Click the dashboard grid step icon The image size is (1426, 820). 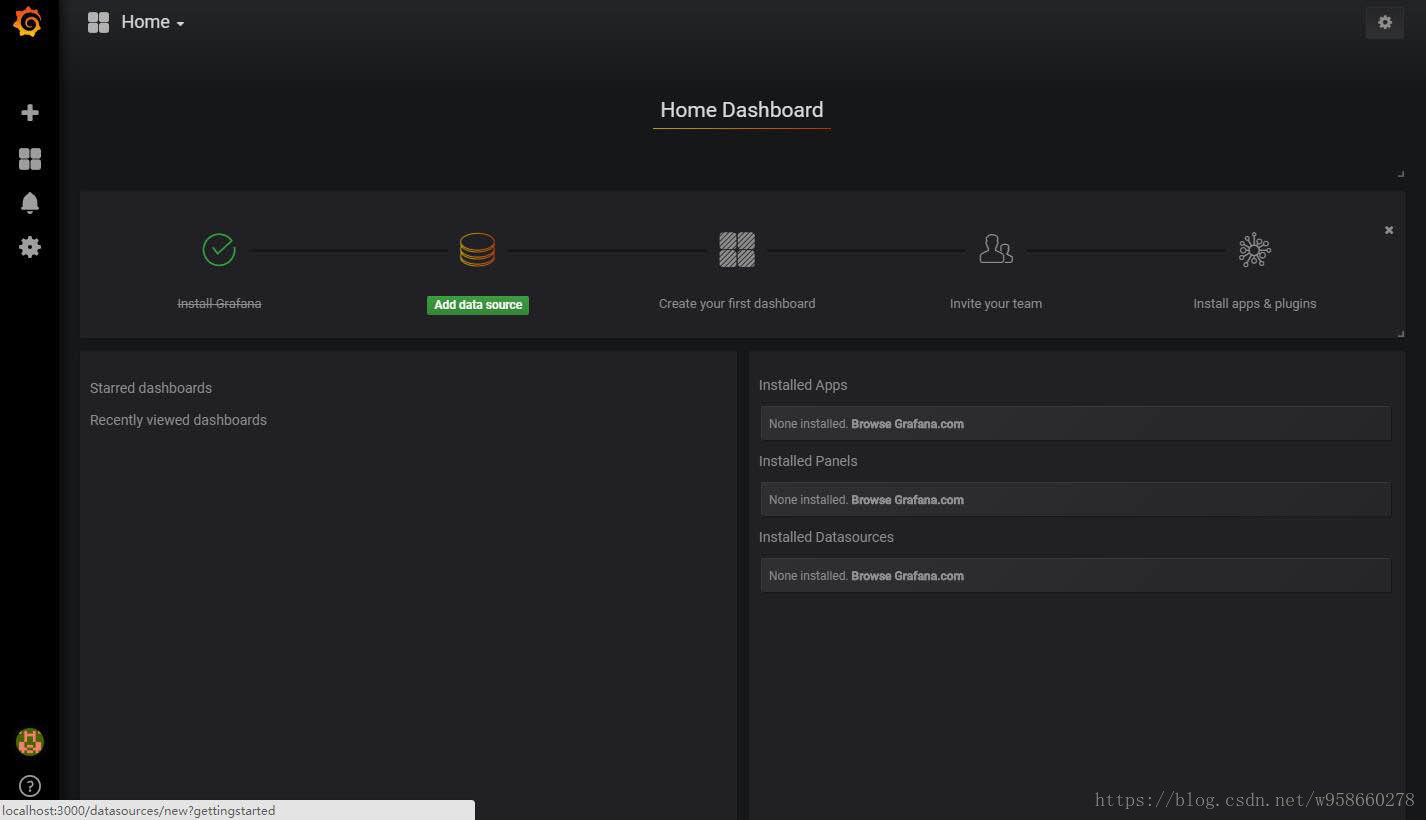tap(737, 250)
